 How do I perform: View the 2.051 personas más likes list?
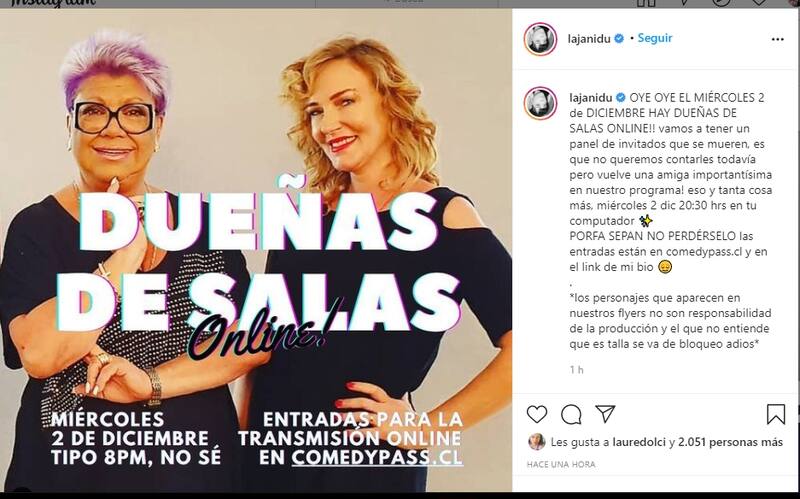[730, 442]
